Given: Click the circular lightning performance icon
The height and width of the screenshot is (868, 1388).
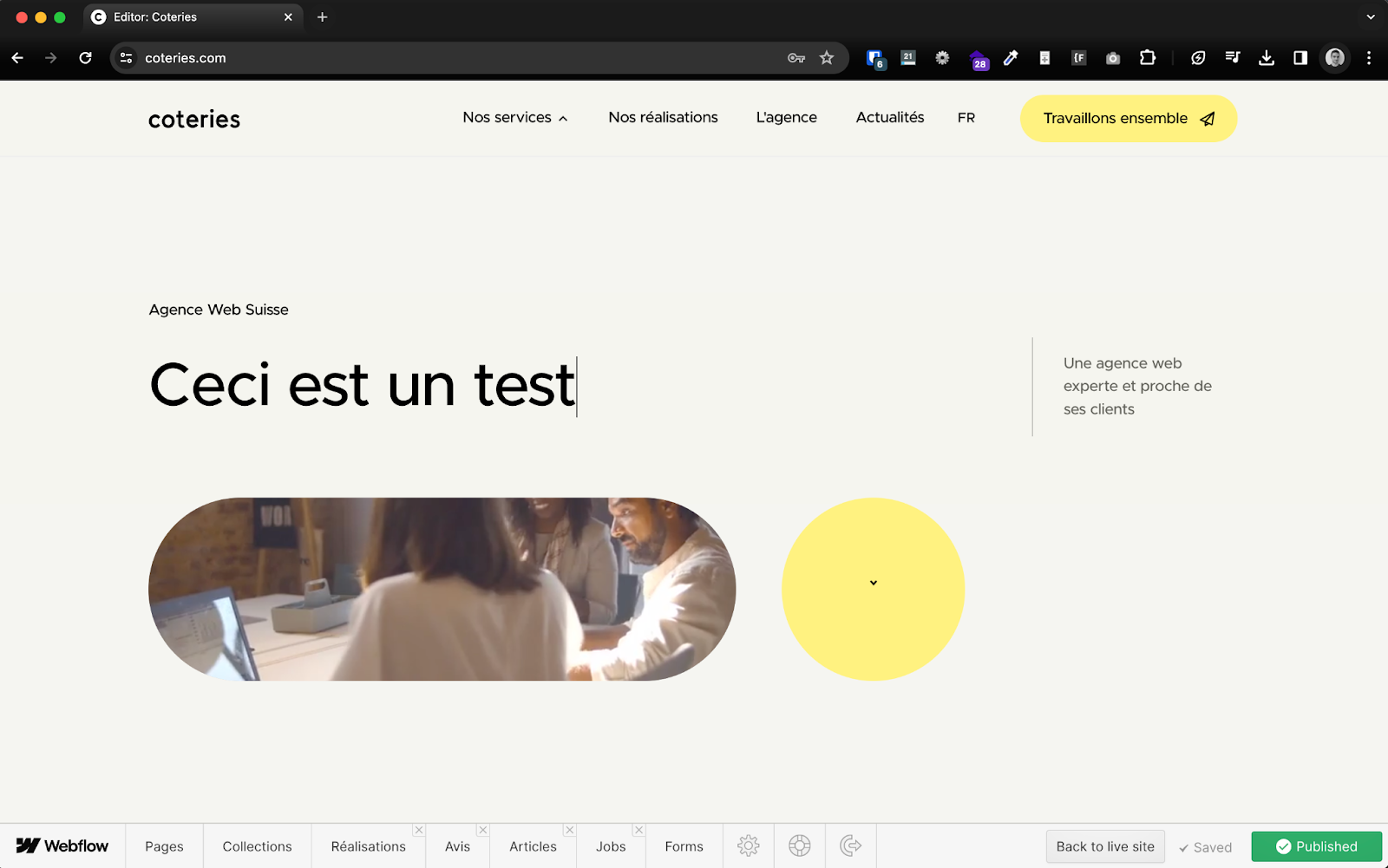Looking at the screenshot, I should (1198, 58).
